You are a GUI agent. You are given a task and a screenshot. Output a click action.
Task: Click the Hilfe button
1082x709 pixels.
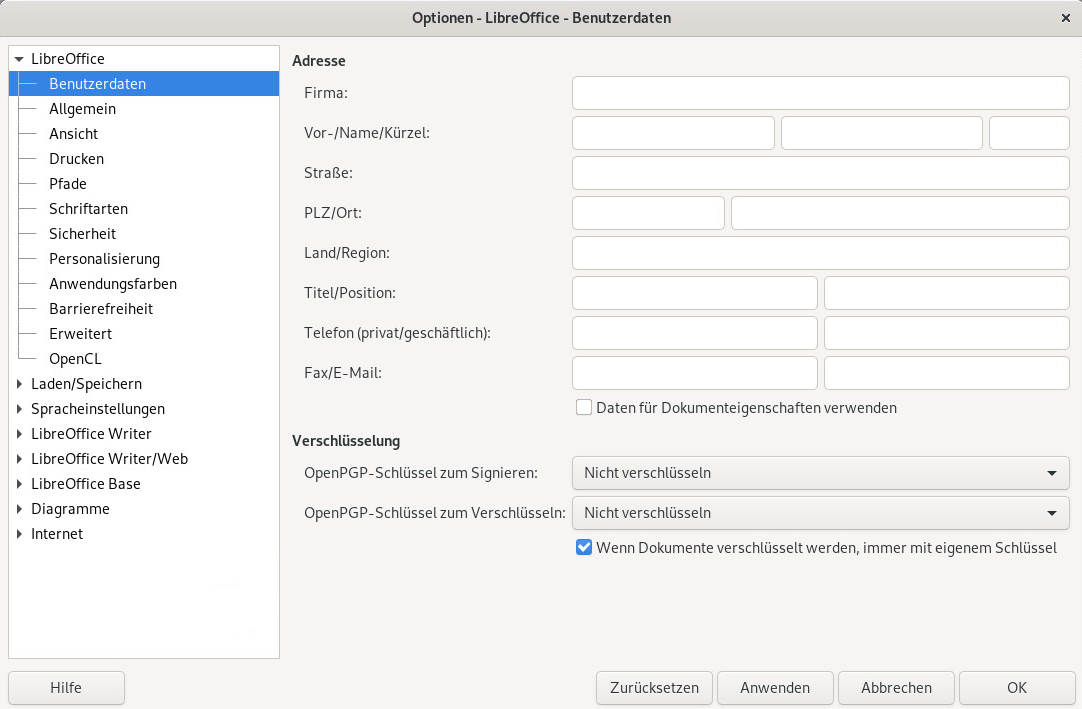(x=66, y=688)
